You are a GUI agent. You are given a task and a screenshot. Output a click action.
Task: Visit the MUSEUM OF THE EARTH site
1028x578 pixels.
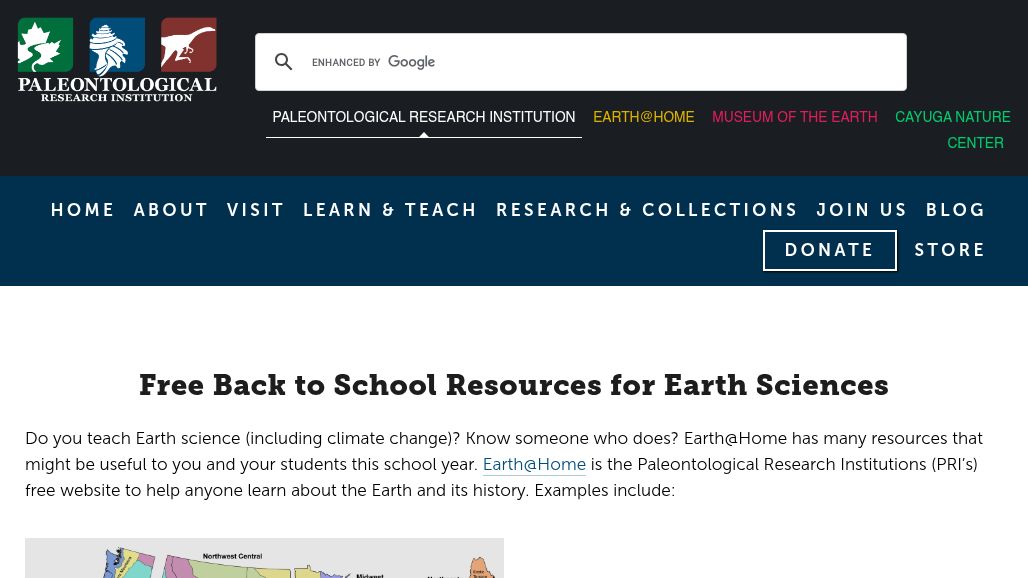click(794, 117)
